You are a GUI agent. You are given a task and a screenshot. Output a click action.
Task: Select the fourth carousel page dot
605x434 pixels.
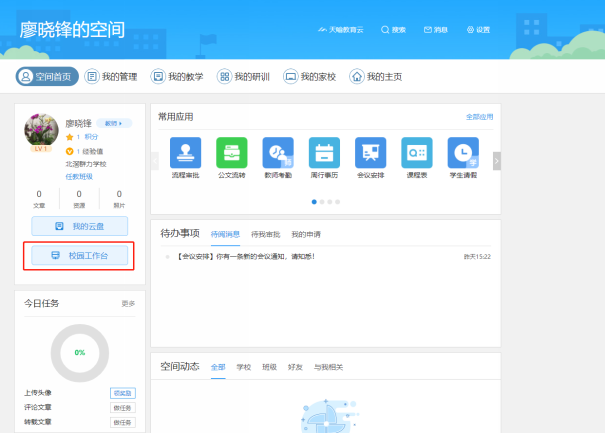click(x=337, y=202)
